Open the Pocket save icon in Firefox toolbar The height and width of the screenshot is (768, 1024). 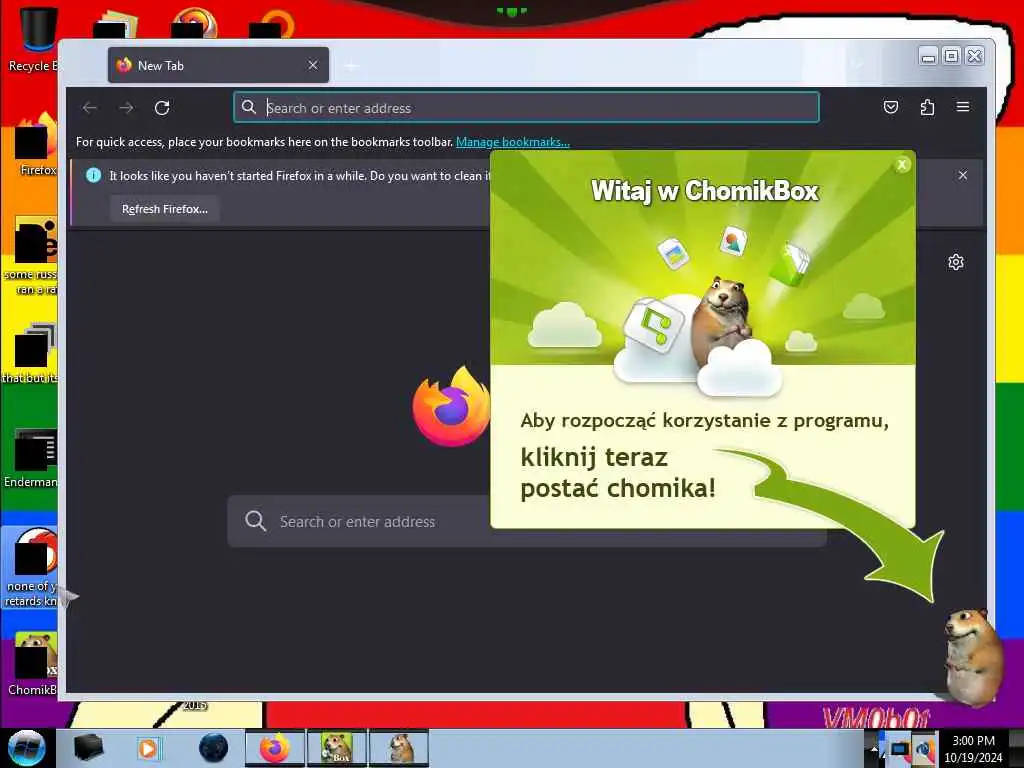point(891,107)
